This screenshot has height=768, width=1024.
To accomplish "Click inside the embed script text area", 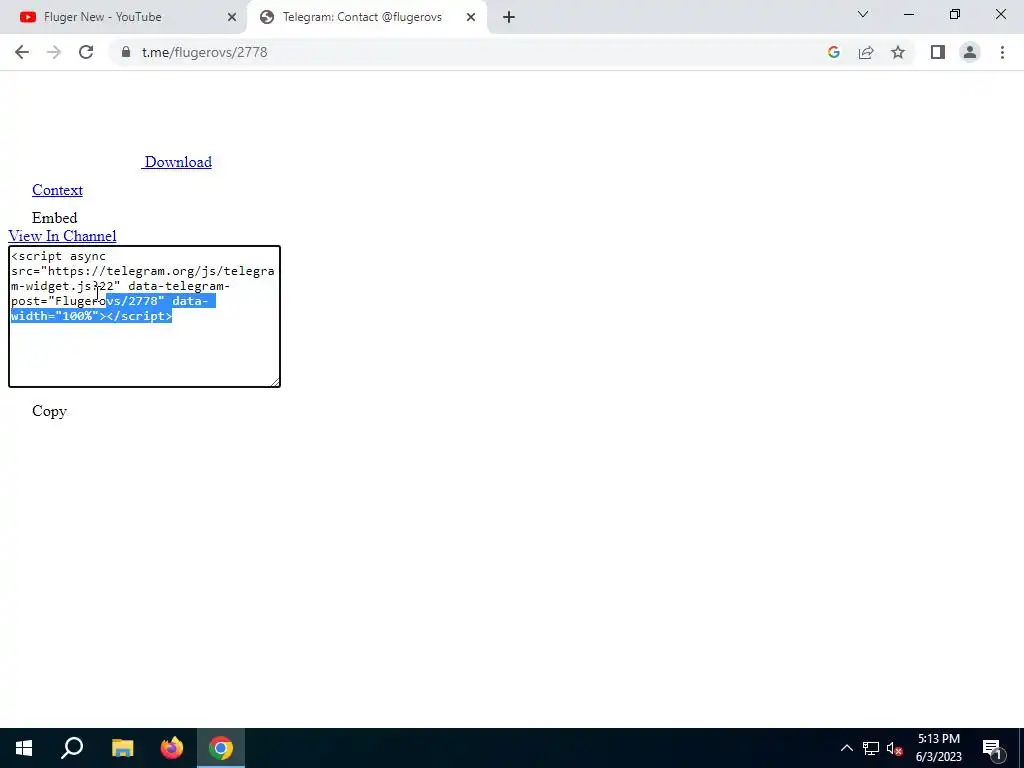I will 144,317.
